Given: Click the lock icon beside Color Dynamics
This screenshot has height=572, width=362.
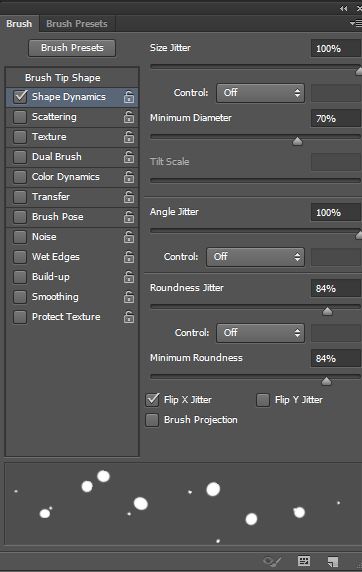Looking at the screenshot, I should click(129, 177).
